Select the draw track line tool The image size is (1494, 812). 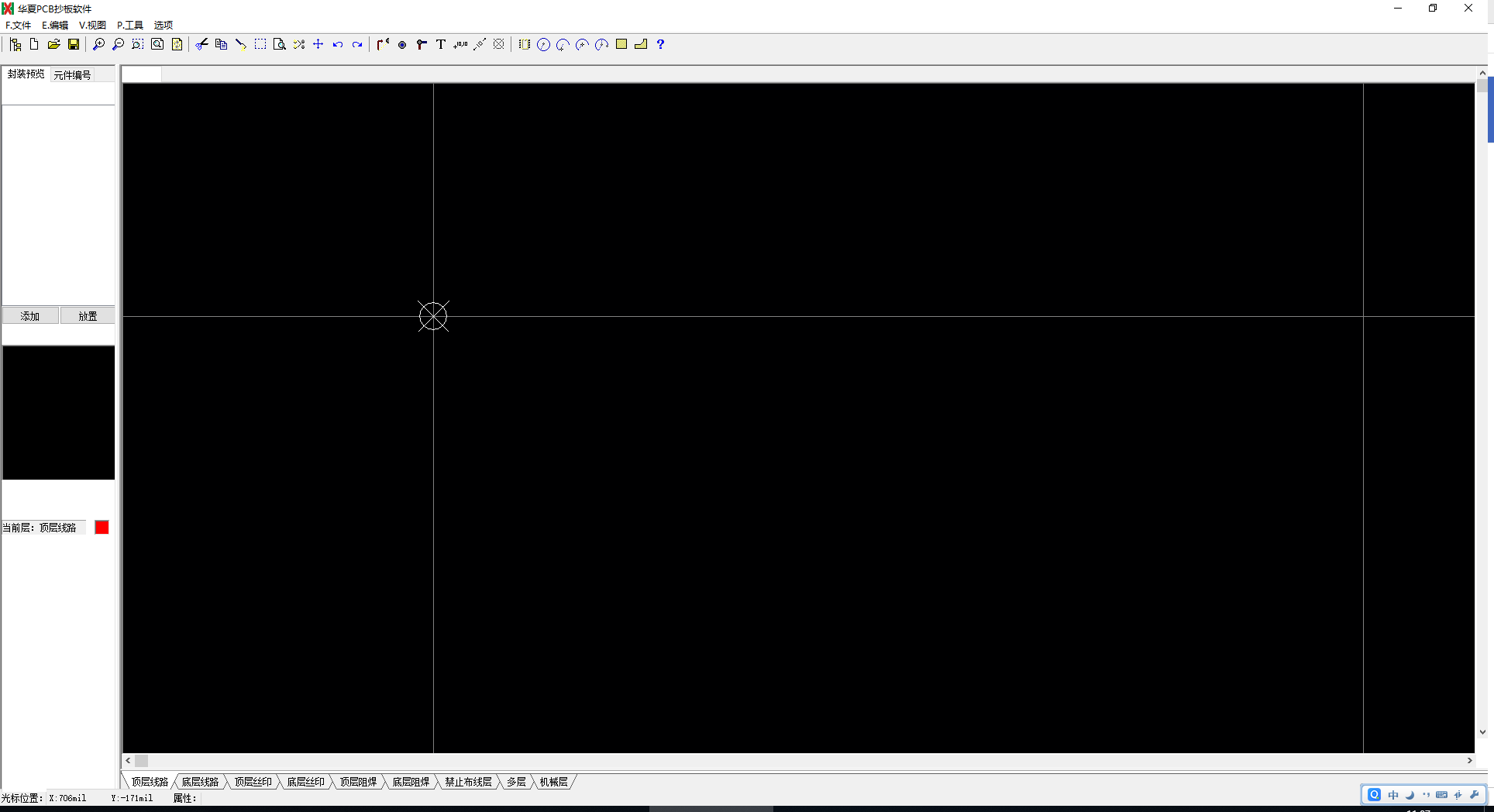383,44
